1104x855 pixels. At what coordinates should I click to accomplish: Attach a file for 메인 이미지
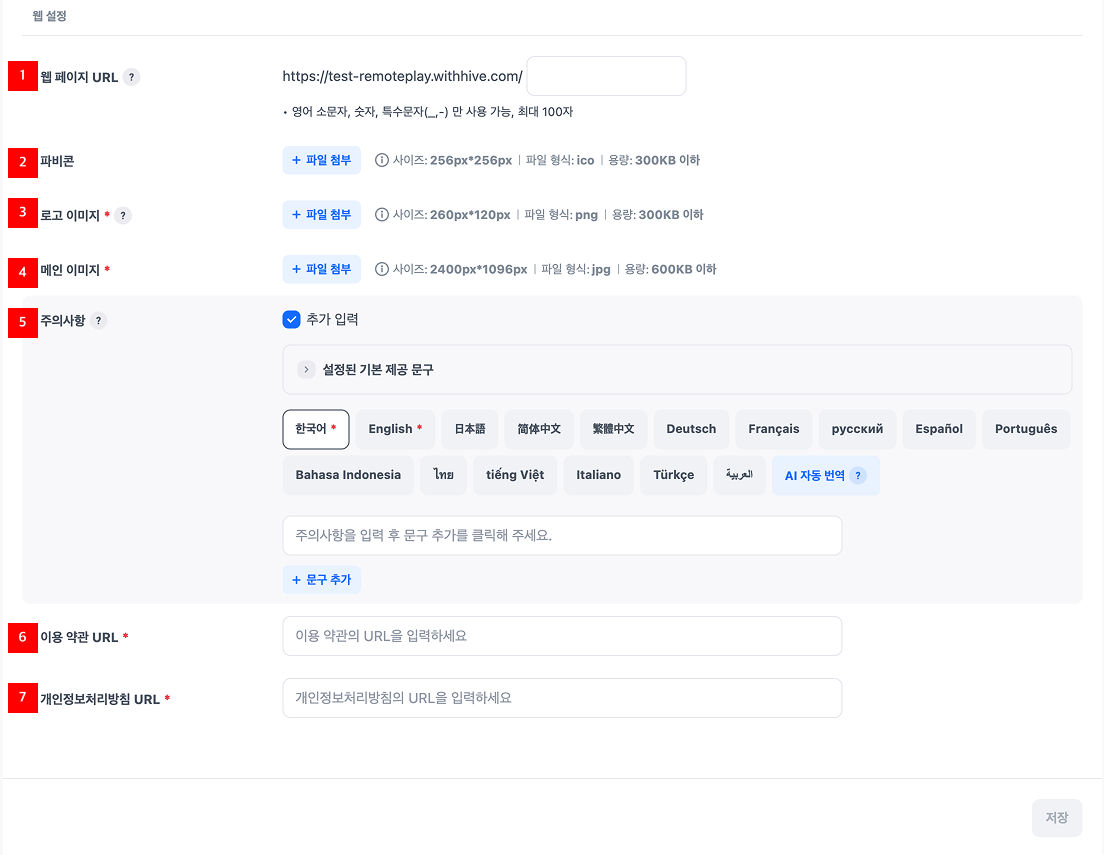pos(321,269)
